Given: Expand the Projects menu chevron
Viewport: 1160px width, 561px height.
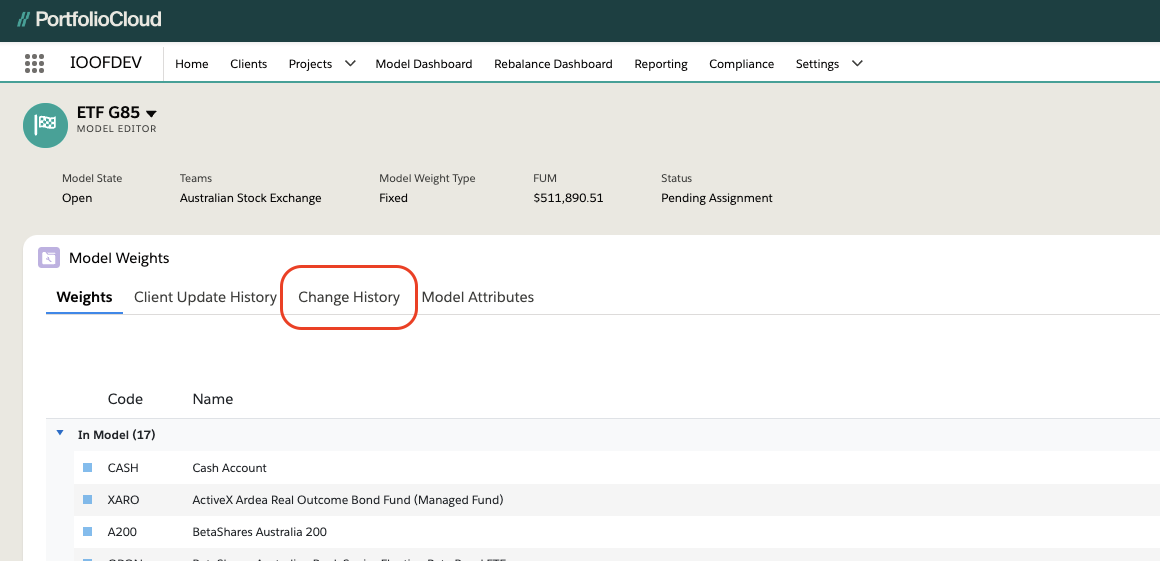Looking at the screenshot, I should 350,63.
